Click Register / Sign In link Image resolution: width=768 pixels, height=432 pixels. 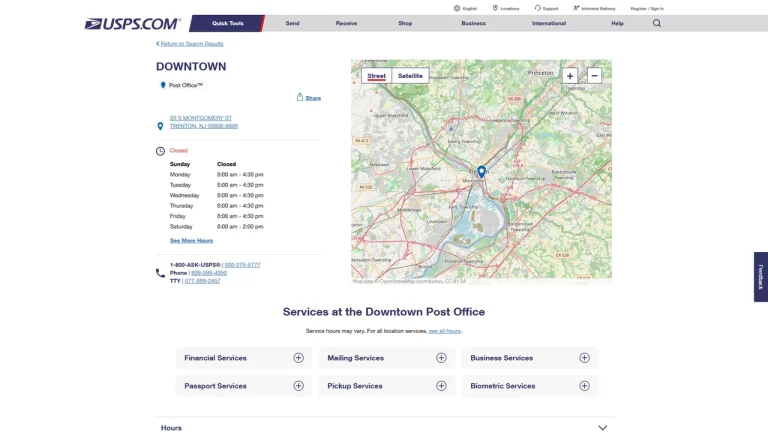[647, 8]
